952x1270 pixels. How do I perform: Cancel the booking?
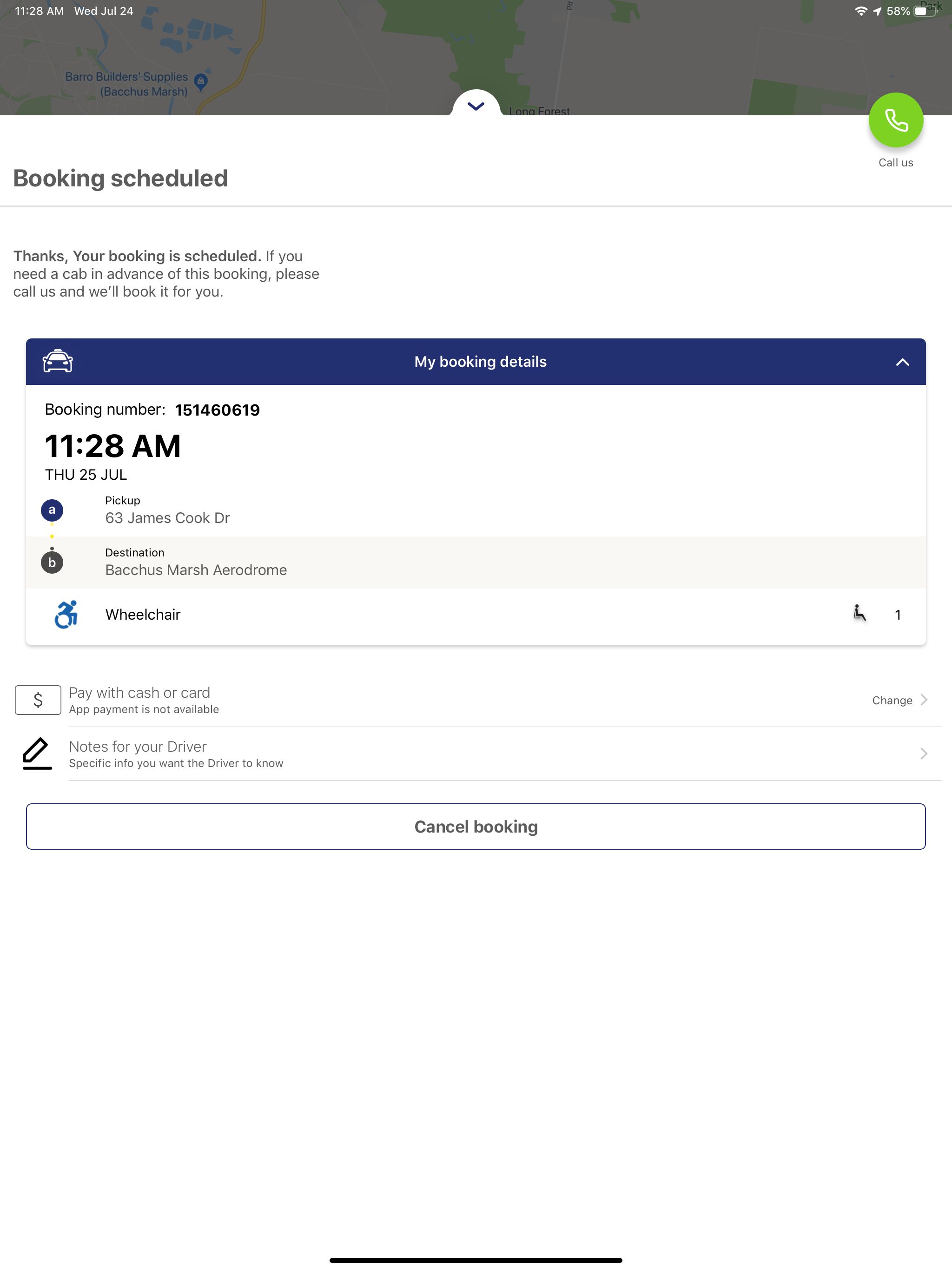pos(476,826)
